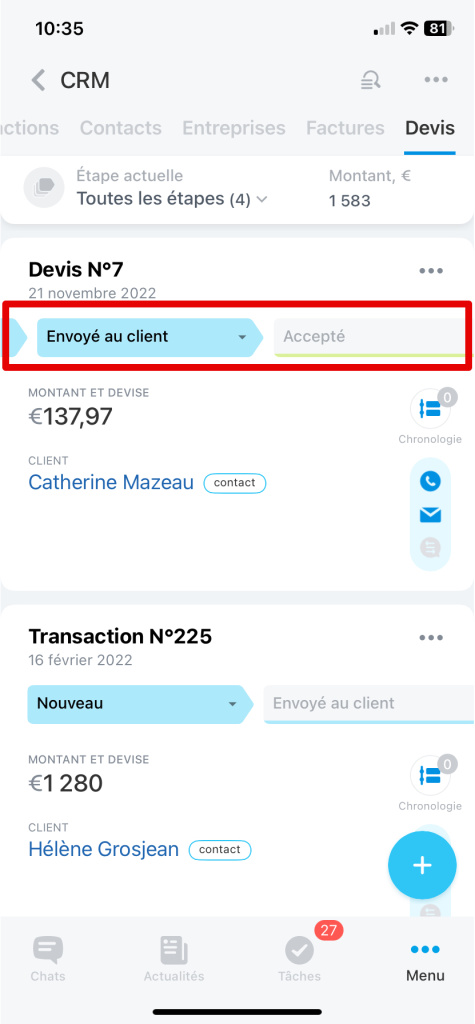Open Chronologie icon for Transaction N°225
The width and height of the screenshot is (475, 1024).
[430, 775]
